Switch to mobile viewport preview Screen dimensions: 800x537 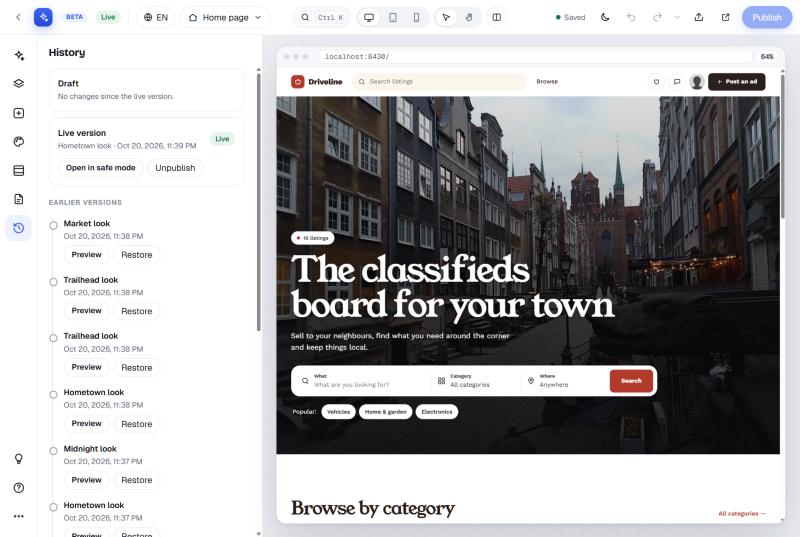coord(416,17)
